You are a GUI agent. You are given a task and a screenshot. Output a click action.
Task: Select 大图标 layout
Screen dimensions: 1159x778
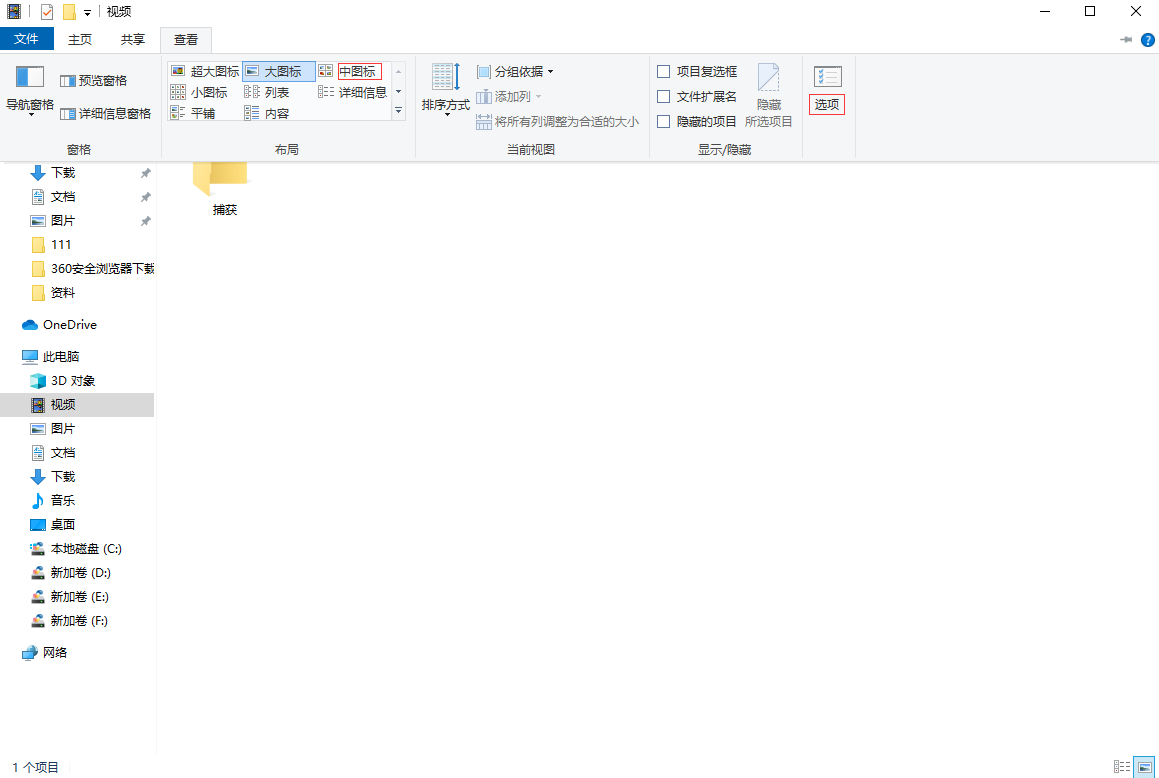pos(279,71)
